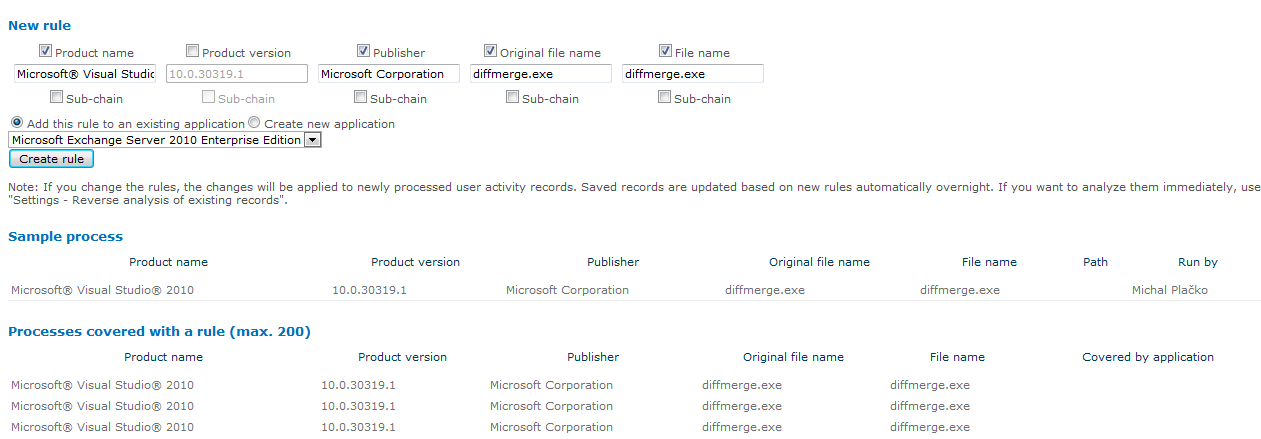Click the File name input field

[693, 73]
